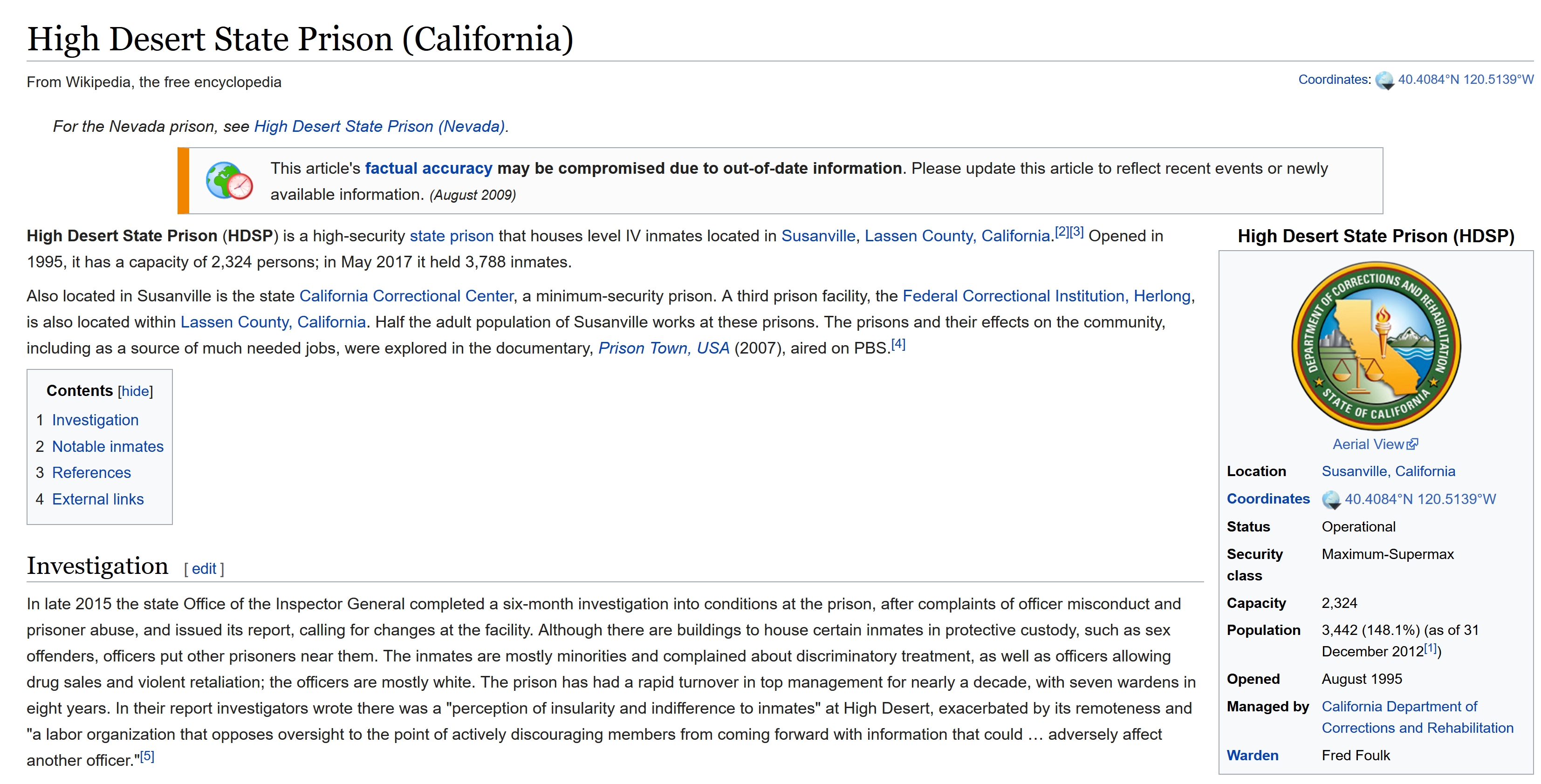Open the top-right 40.4084°N 120.5139°W coordinates link
Viewport: 1541px width, 784px height.
tap(1466, 80)
